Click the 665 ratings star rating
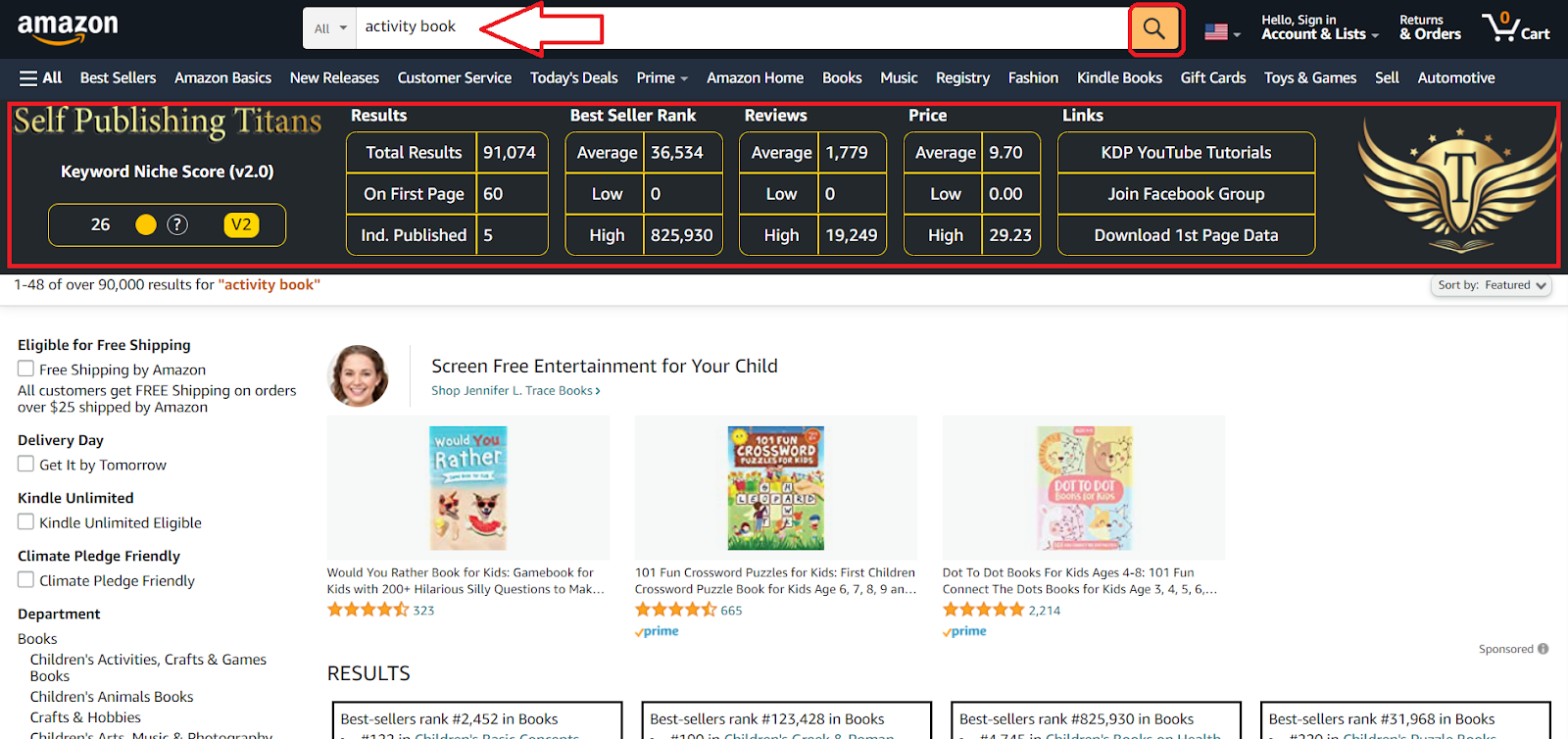The image size is (1568, 739). 675,610
